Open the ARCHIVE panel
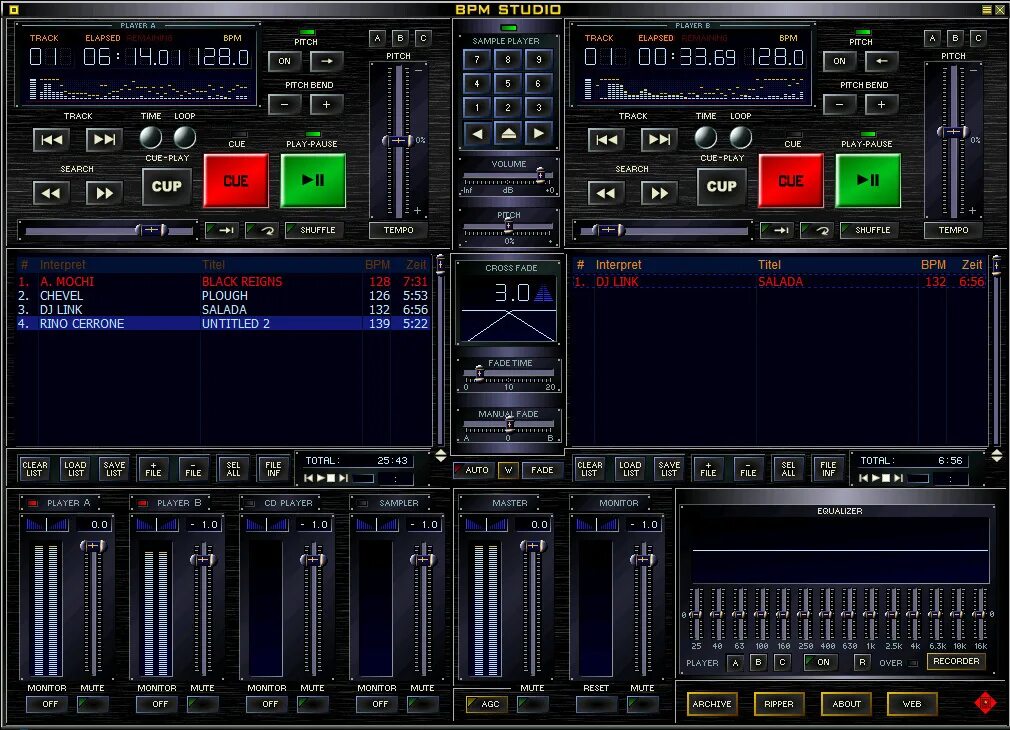Image resolution: width=1010 pixels, height=730 pixels. point(712,704)
